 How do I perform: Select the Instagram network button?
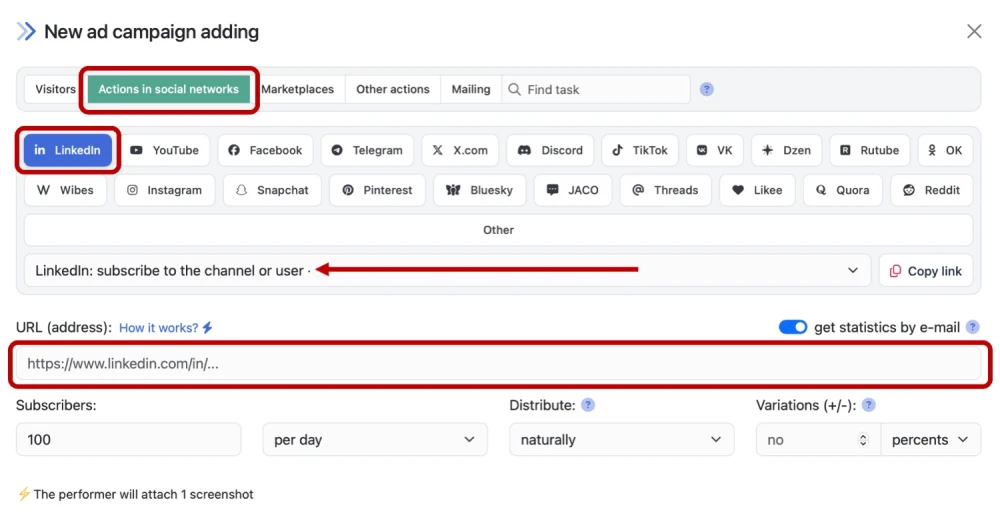(x=164, y=190)
